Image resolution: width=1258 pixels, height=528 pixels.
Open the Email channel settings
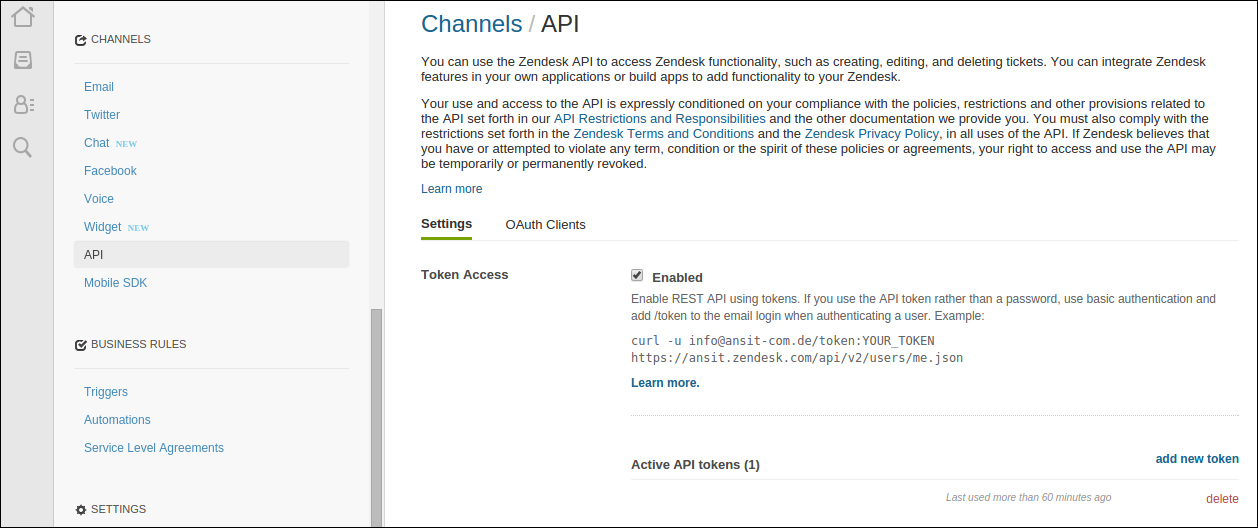tap(99, 87)
